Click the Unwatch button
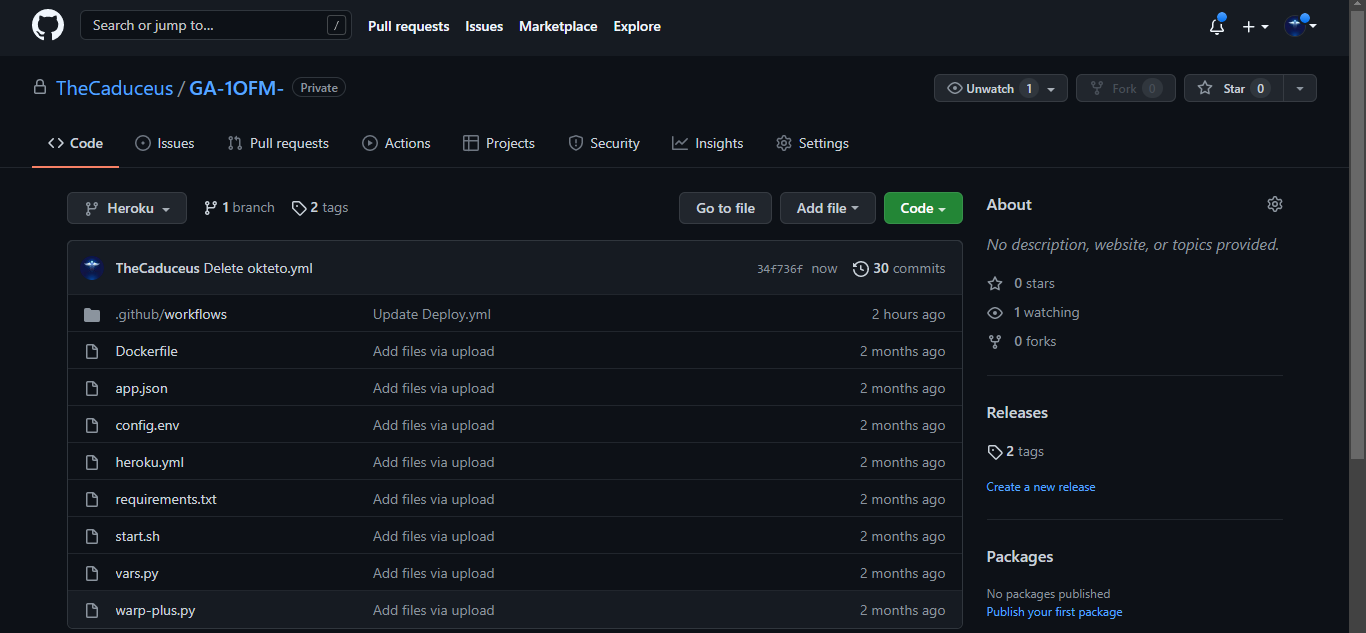Viewport: 1366px width, 633px height. pos(1001,88)
